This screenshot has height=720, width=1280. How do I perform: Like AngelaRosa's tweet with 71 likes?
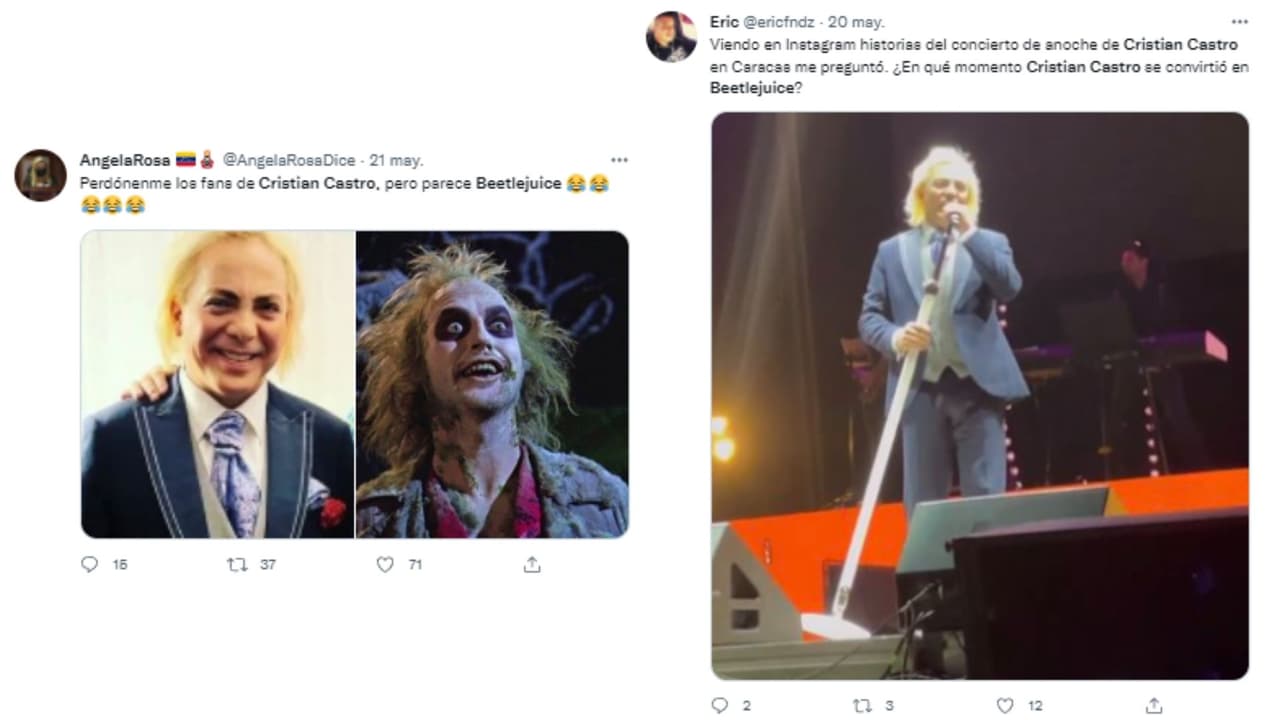click(x=385, y=565)
